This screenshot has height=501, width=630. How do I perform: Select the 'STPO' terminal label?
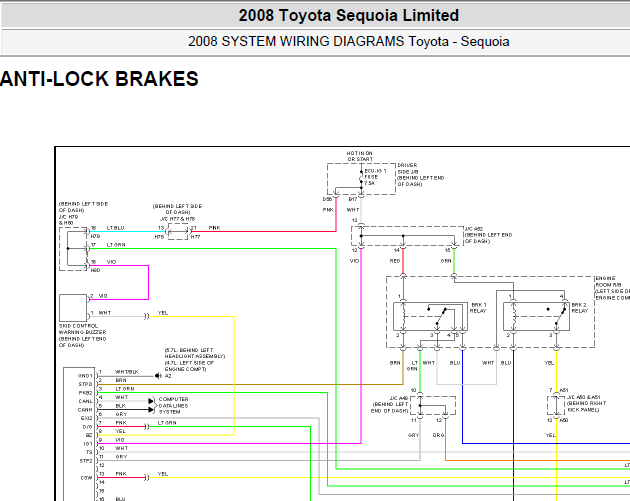click(85, 384)
